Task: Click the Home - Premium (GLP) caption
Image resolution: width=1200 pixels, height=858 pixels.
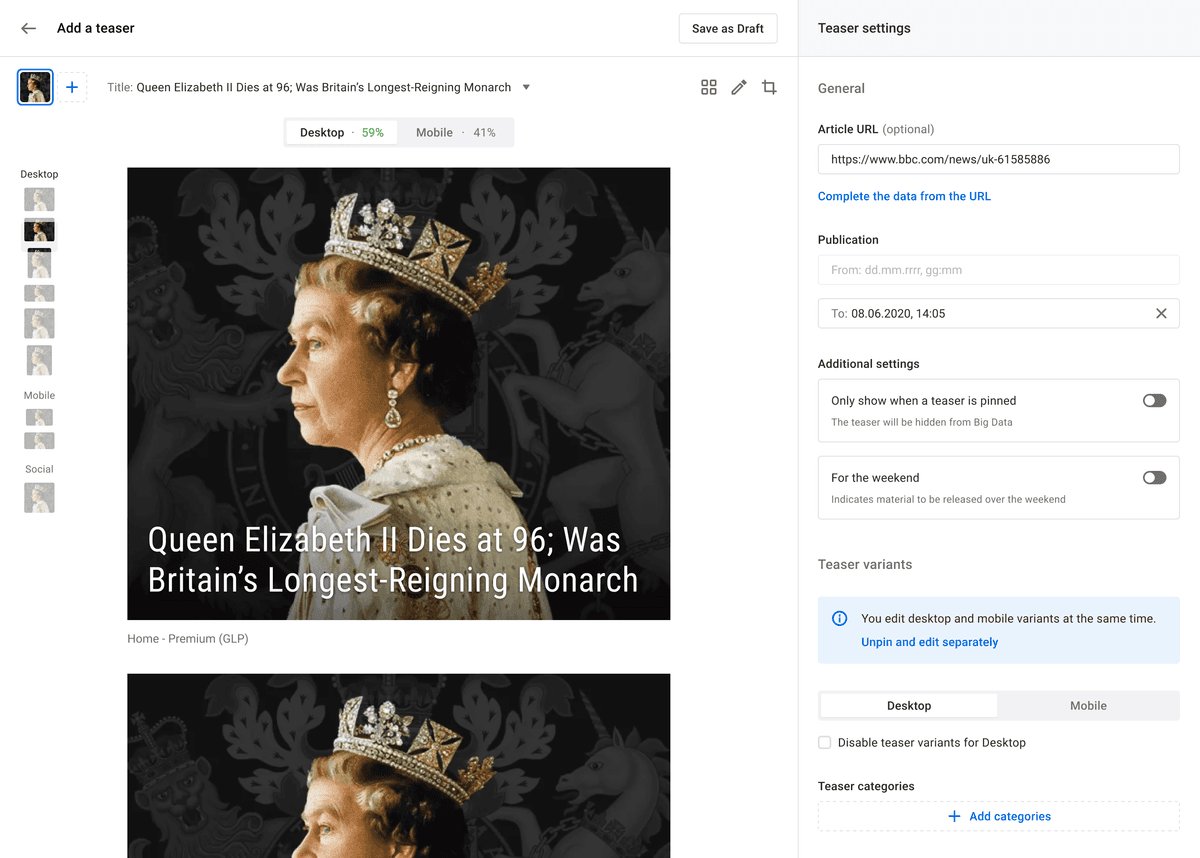Action: (188, 638)
